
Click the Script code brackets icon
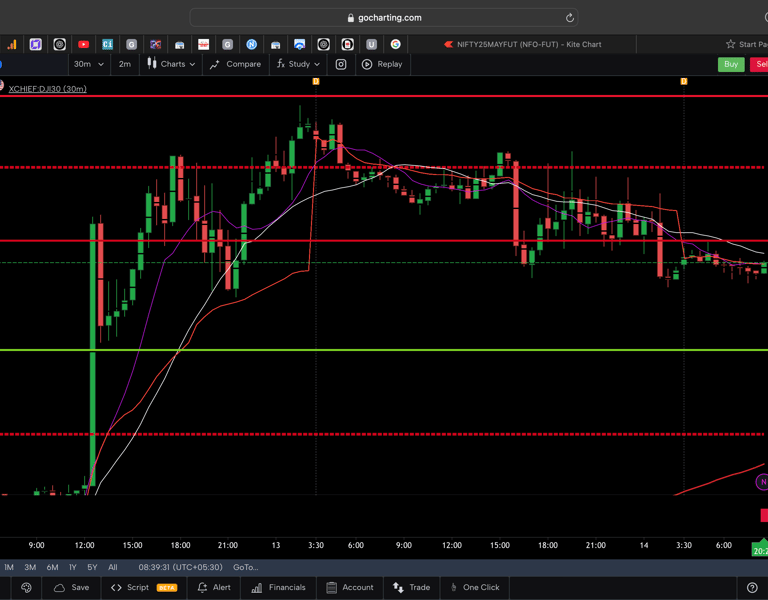[x=116, y=587]
